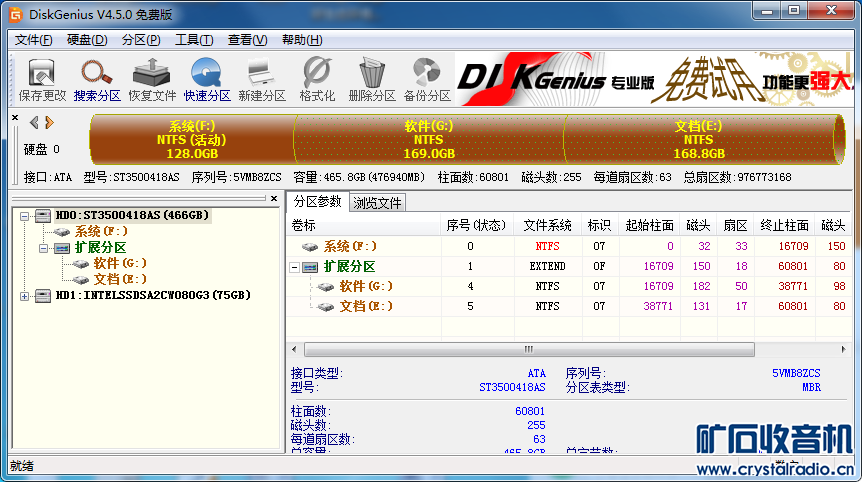Select the 软件(G:) 169.0GB segment in the disk map
The height and width of the screenshot is (482, 862).
[x=429, y=140]
